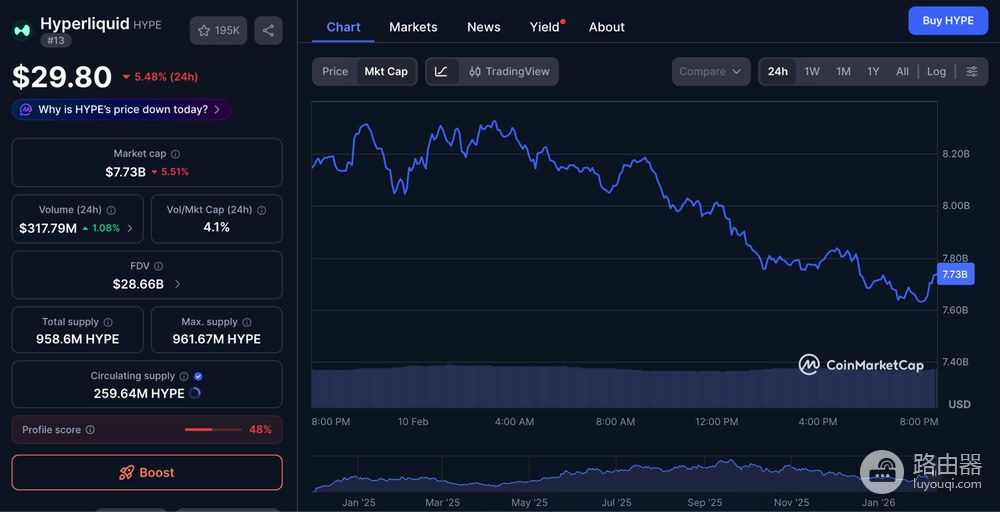Switch to the News tab
The image size is (1000, 512).
point(483,27)
